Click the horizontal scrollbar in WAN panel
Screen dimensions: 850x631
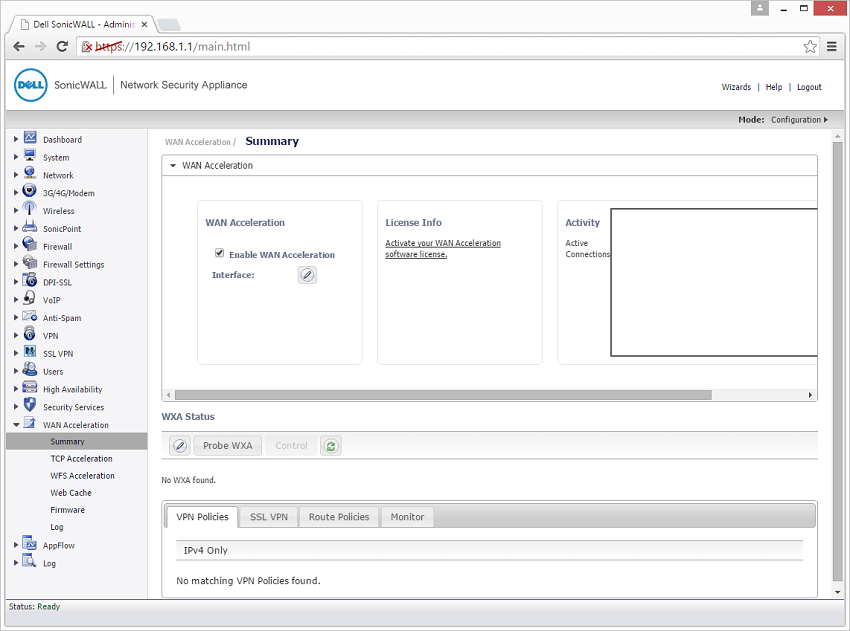click(x=443, y=395)
